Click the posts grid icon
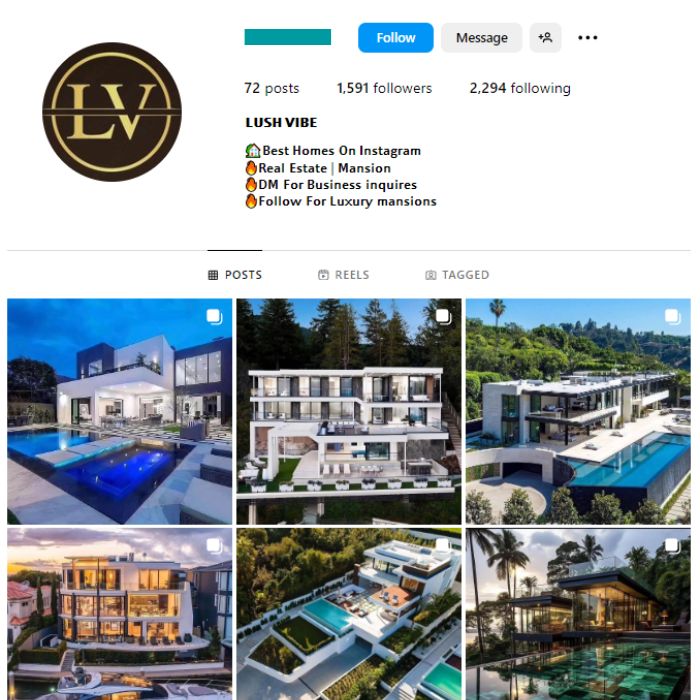700x700 pixels. point(213,275)
